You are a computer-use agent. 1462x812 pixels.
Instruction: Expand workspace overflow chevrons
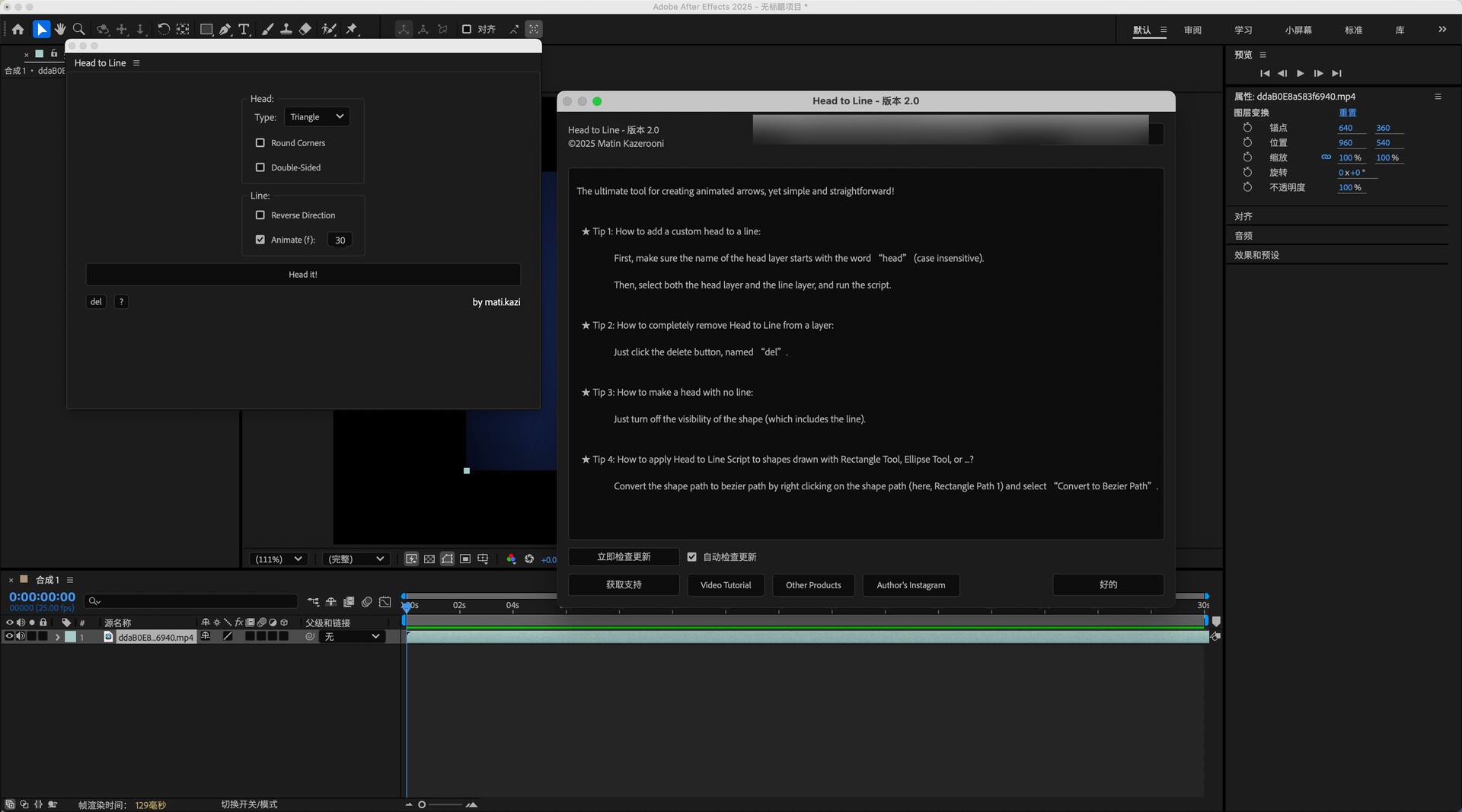[1442, 30]
